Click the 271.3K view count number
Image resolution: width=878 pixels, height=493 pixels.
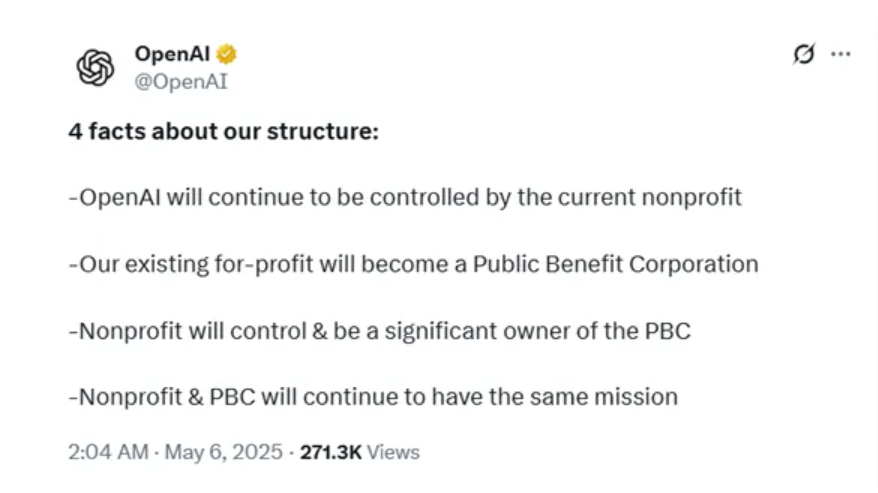(330, 452)
